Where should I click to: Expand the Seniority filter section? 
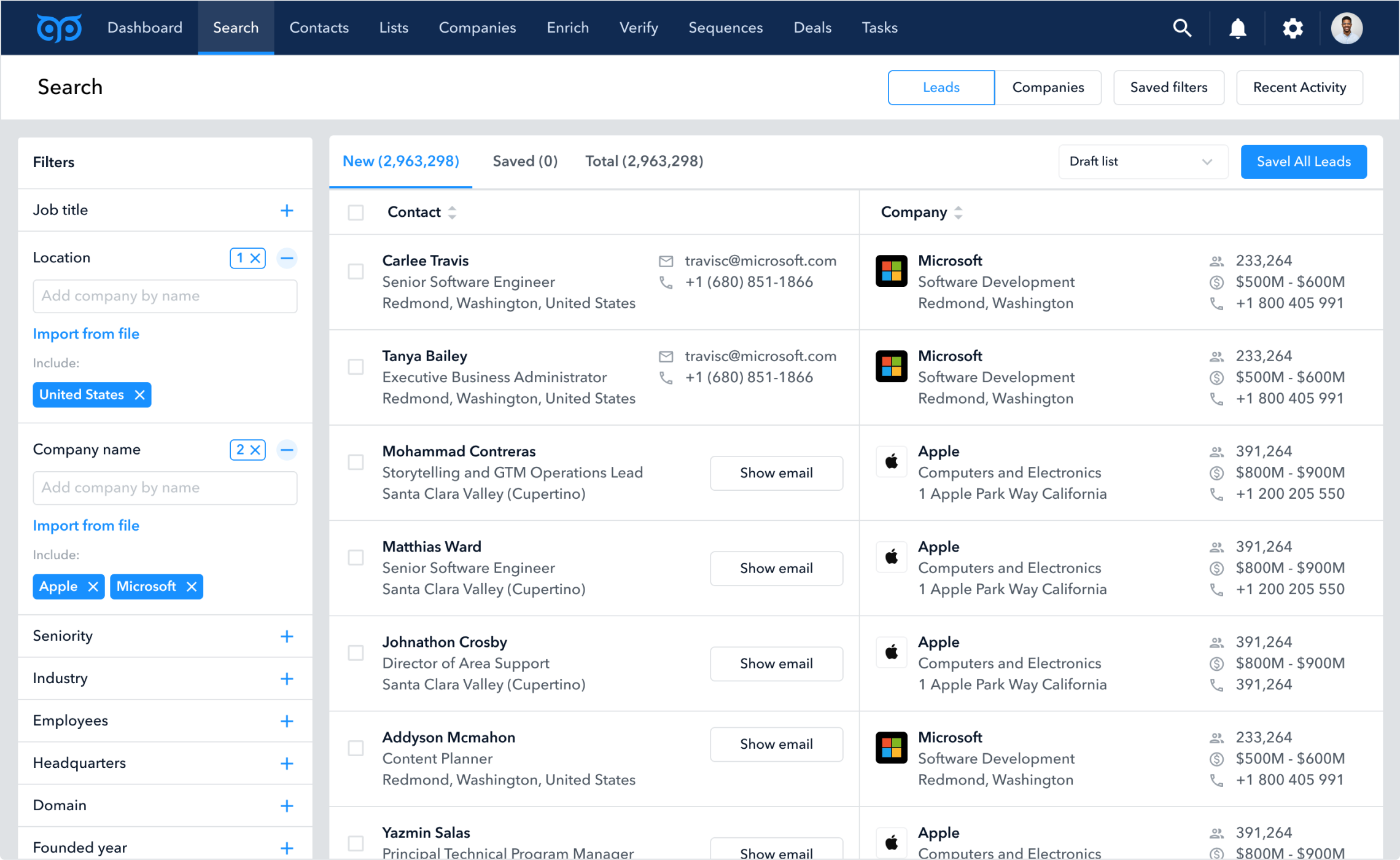pos(287,636)
